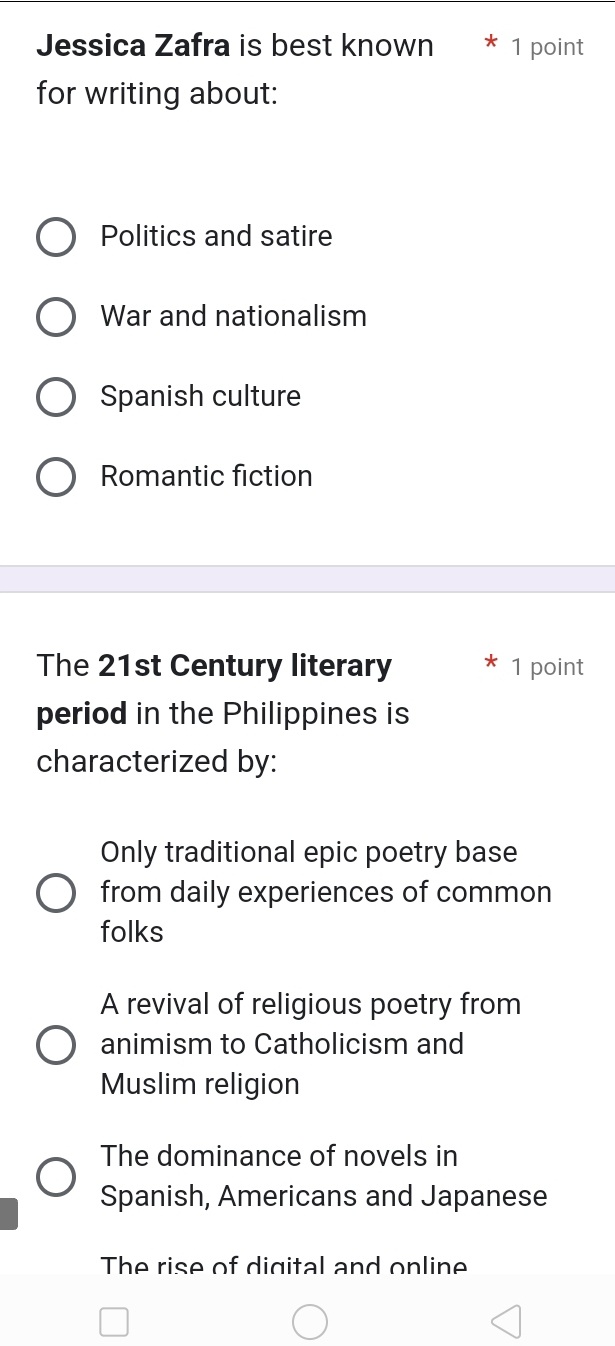This screenshot has width=615, height=1346.
Task: Click the 'Politics and satire' option text
Action: [x=217, y=237]
